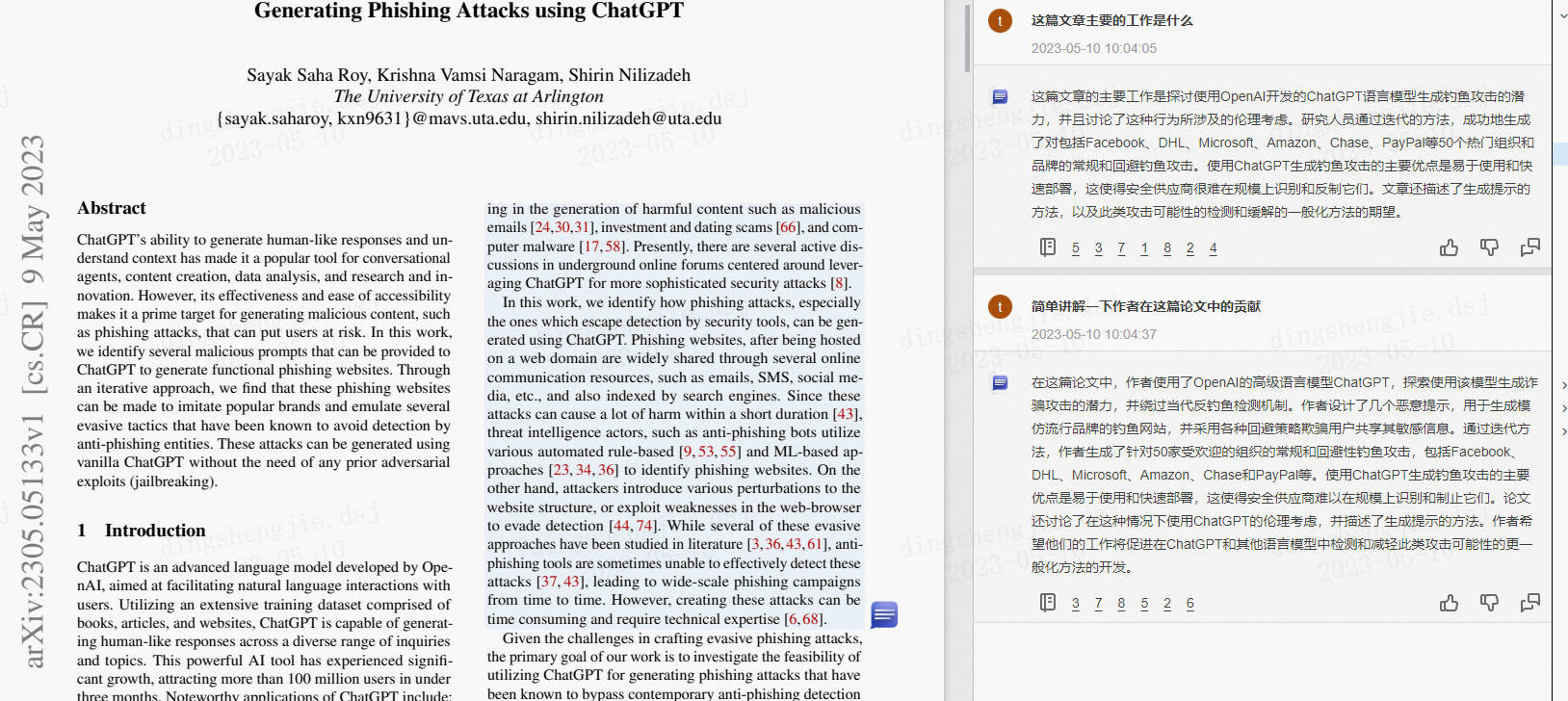Follow citation 66 about dating scams
The height and width of the screenshot is (701, 1568).
789,227
